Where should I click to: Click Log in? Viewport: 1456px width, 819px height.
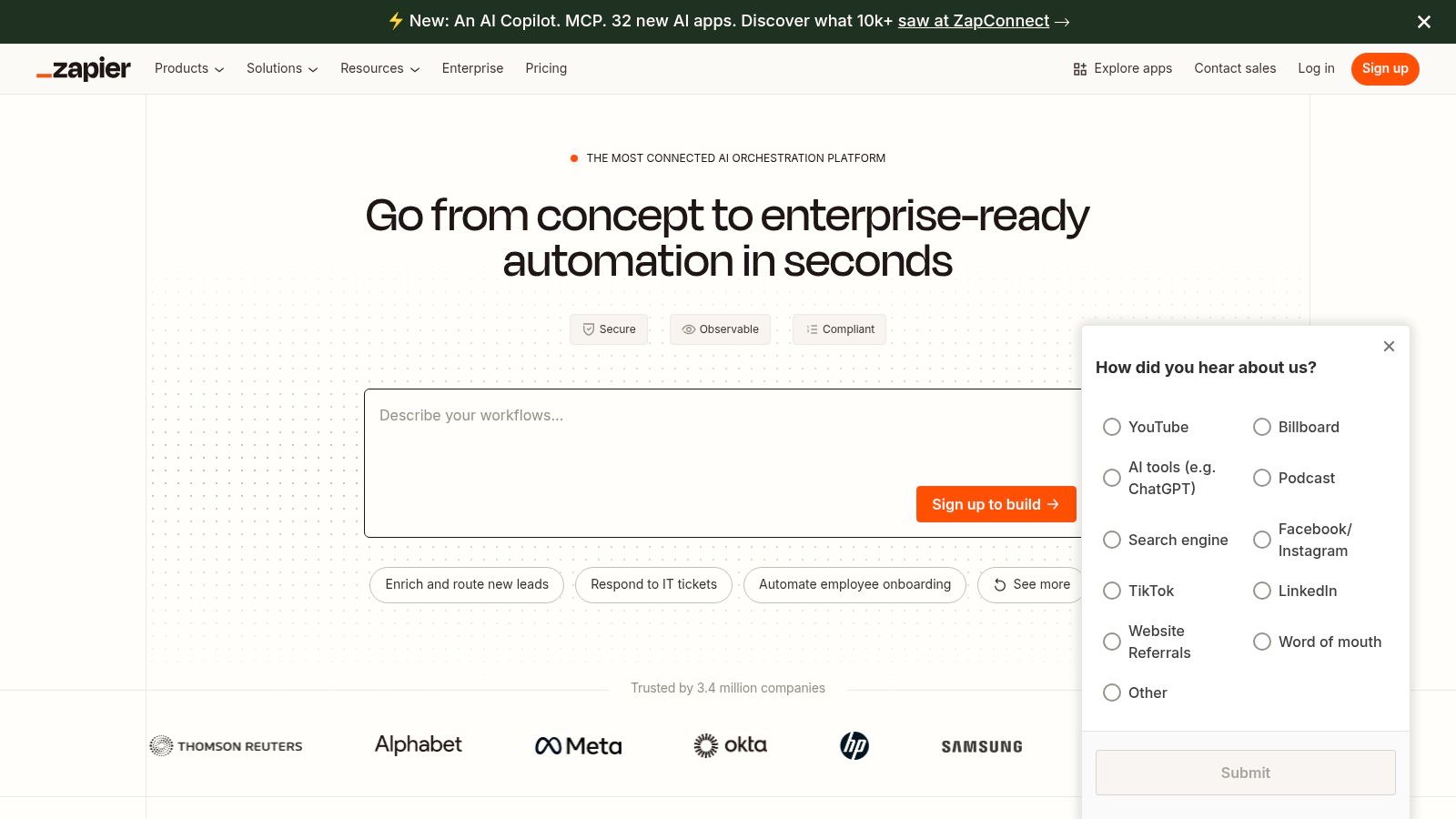(1316, 69)
